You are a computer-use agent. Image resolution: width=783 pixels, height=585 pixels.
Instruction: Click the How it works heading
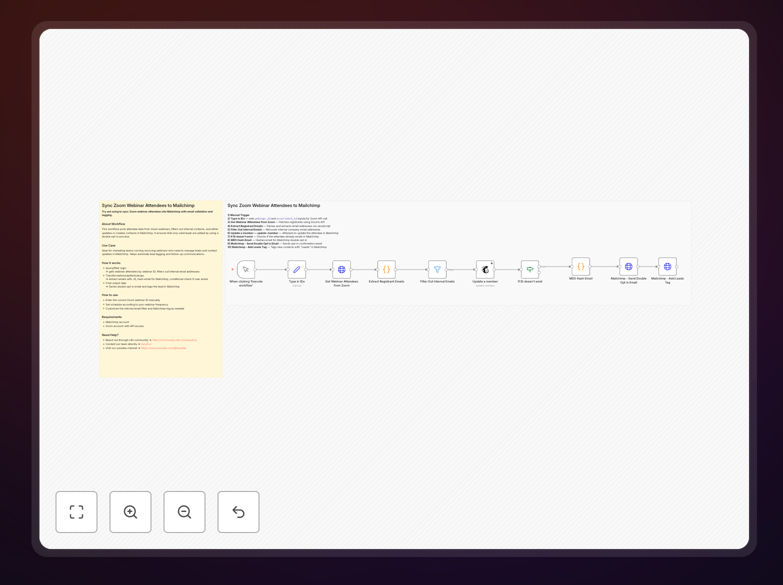(111, 263)
